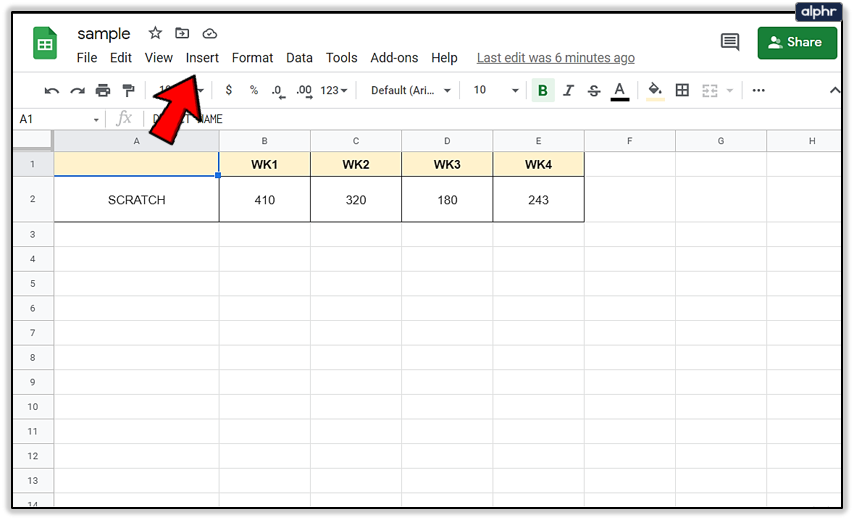Toggle bold formatting

pos(542,90)
